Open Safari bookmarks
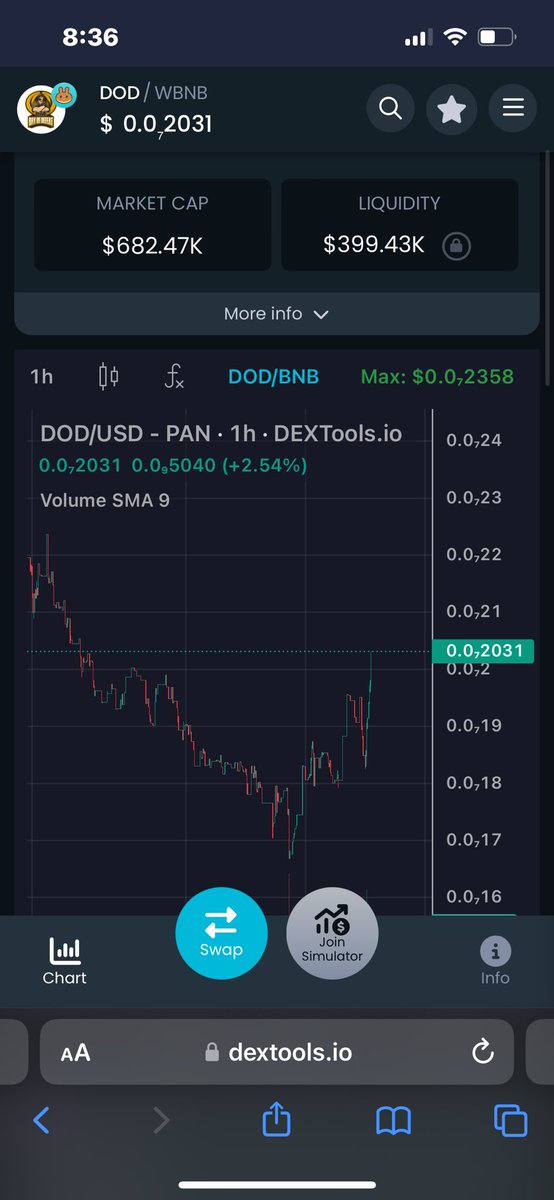This screenshot has width=554, height=1200. point(393,1122)
